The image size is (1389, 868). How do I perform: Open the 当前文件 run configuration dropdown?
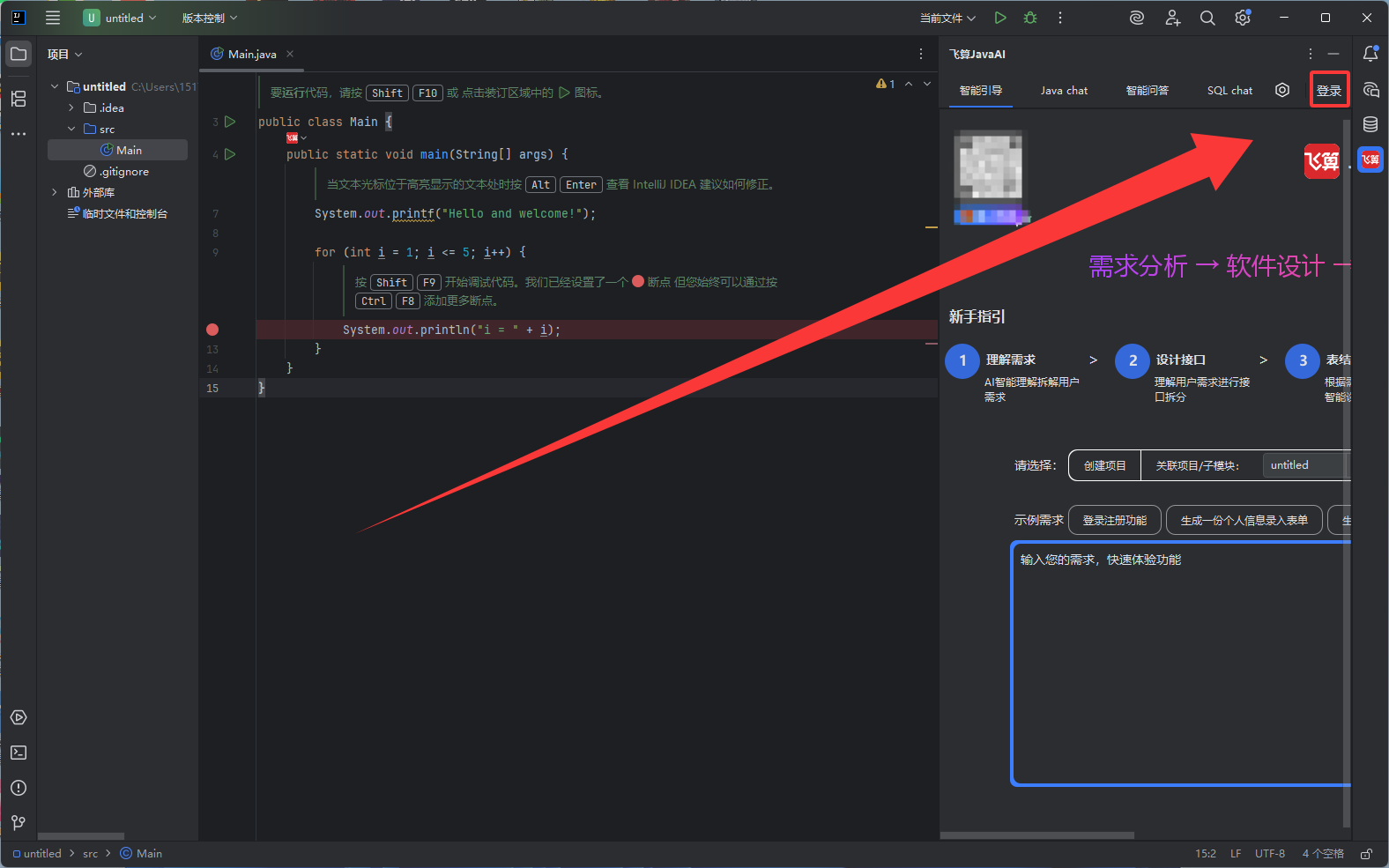click(947, 18)
